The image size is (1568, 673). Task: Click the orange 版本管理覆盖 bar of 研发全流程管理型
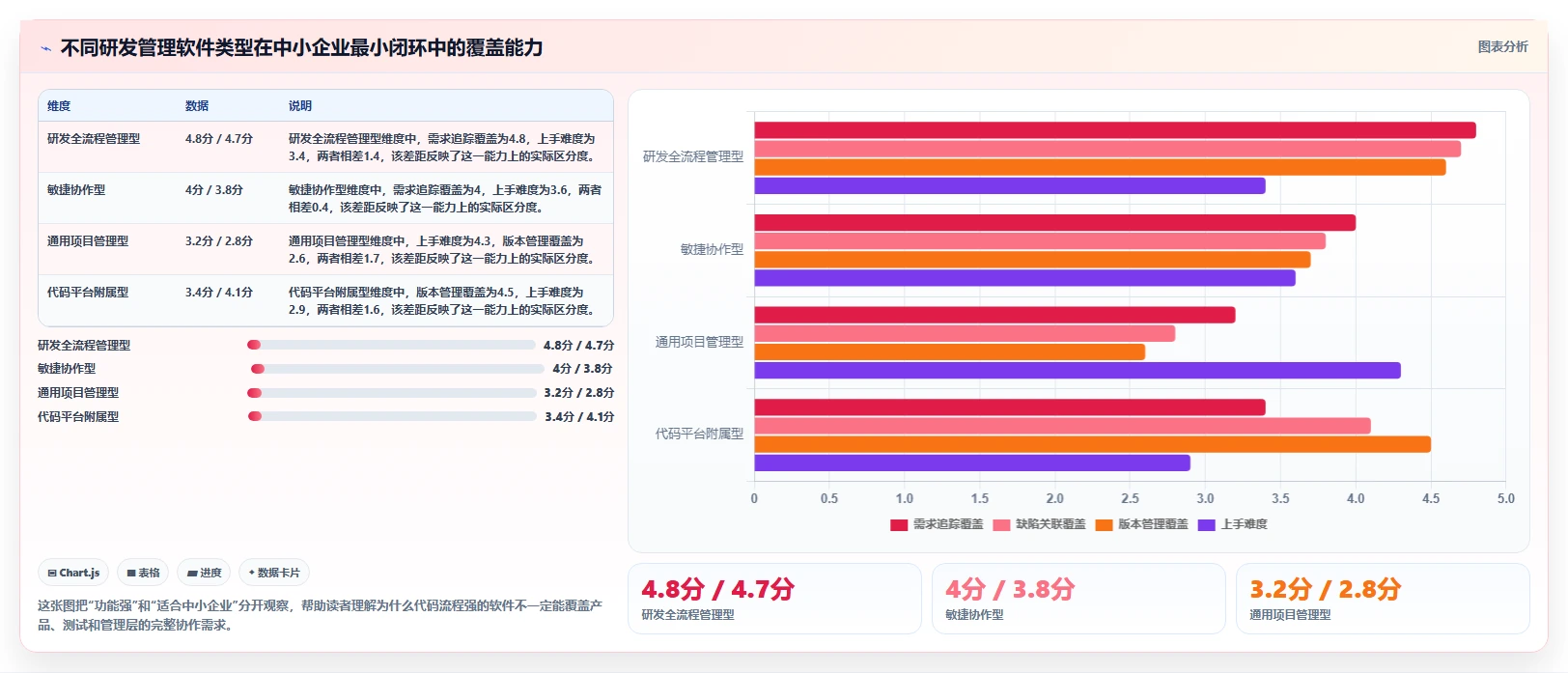[1100, 167]
